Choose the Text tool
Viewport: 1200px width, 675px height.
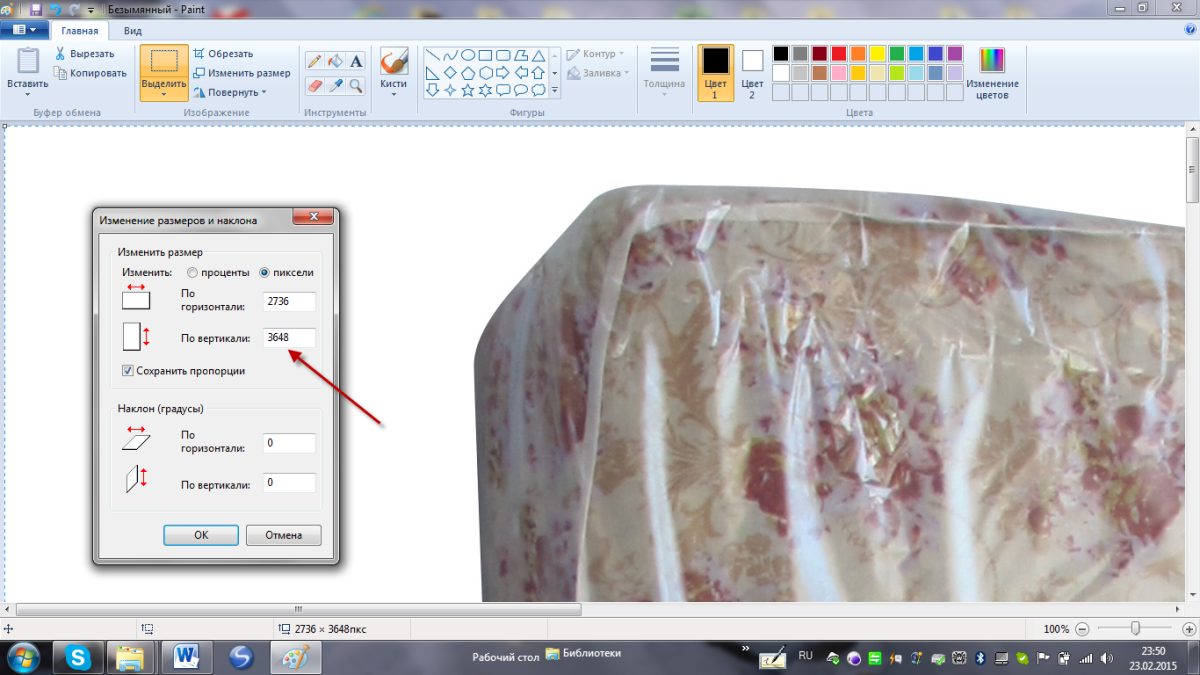(356, 61)
